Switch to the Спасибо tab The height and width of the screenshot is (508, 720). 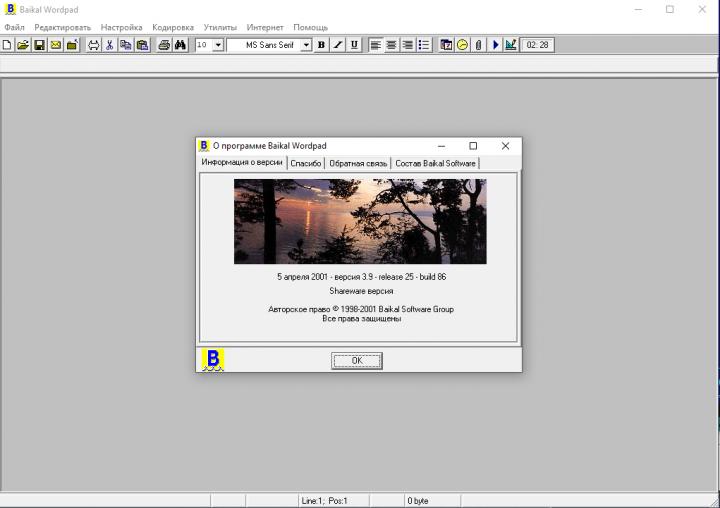tap(306, 163)
